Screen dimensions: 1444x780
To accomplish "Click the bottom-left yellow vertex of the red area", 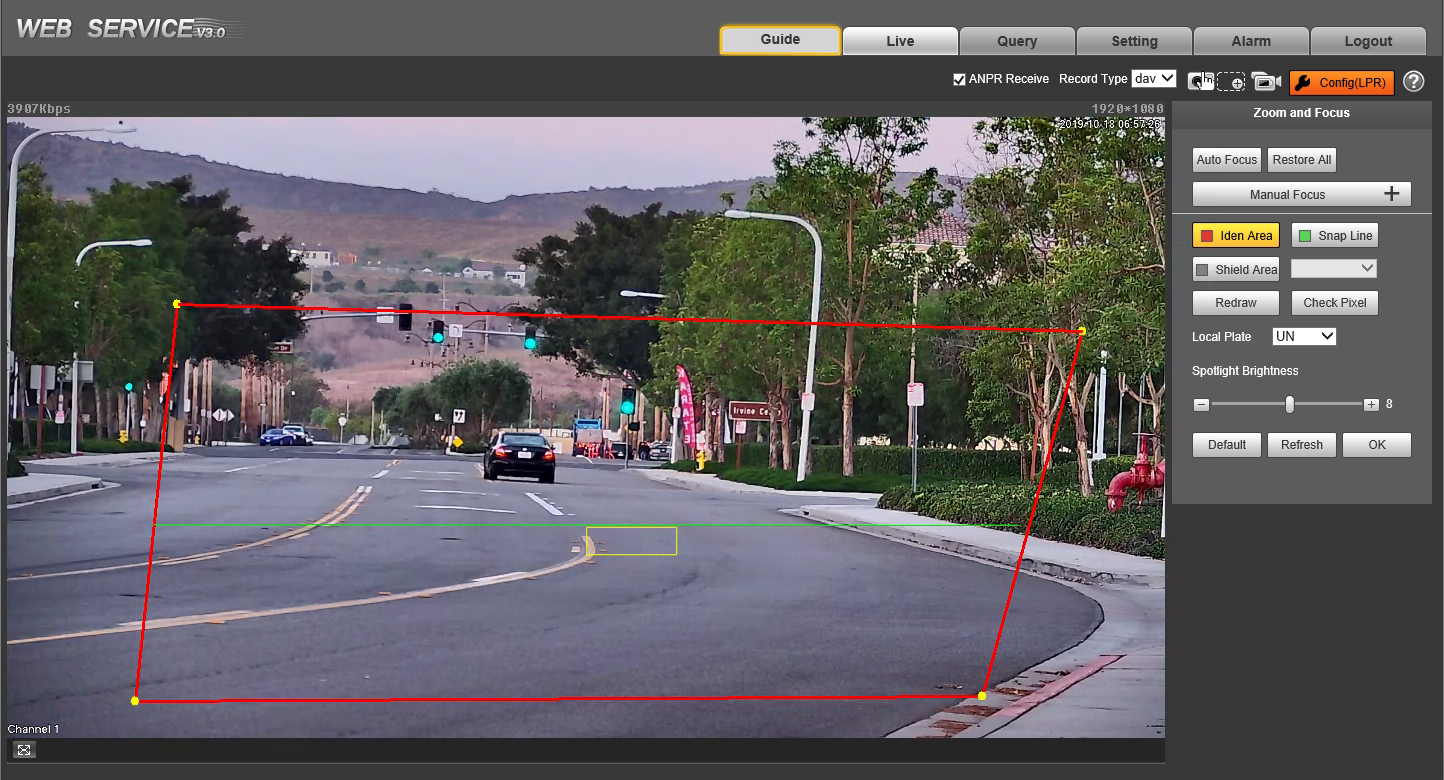I will [x=135, y=701].
